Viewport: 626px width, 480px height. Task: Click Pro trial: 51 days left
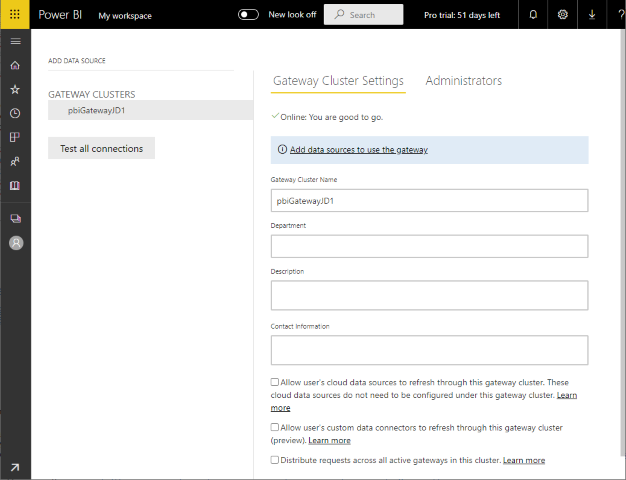(462, 15)
